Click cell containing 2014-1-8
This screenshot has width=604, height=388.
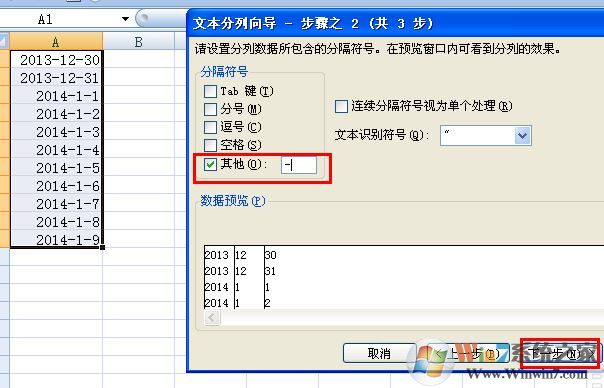click(57, 222)
